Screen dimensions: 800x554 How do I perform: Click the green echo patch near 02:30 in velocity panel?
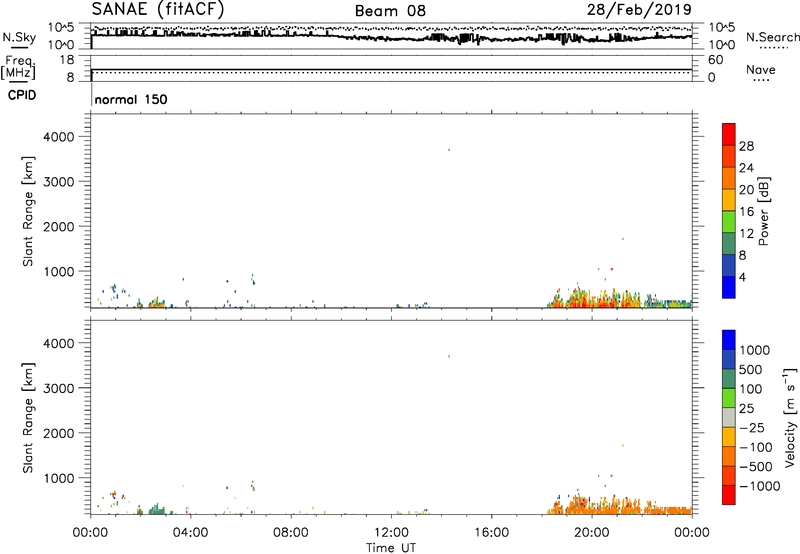pos(157,509)
